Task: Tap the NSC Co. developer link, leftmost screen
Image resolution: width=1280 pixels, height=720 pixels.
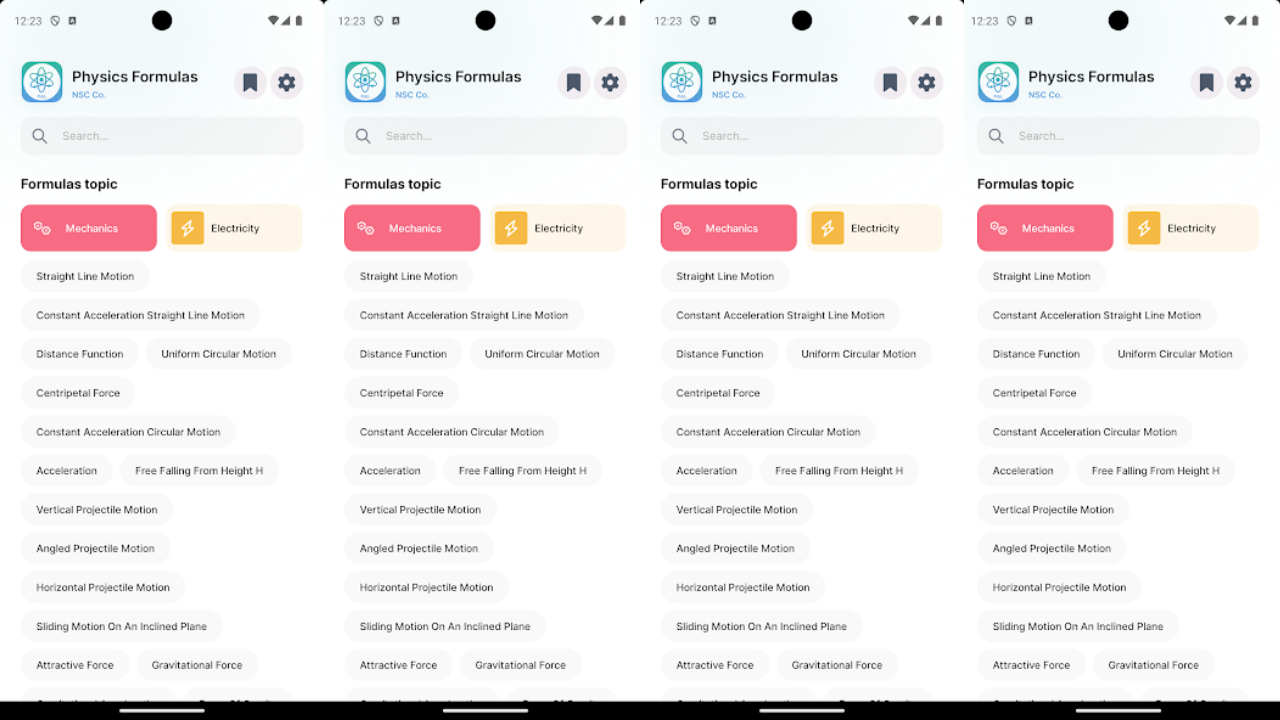Action: 88,95
